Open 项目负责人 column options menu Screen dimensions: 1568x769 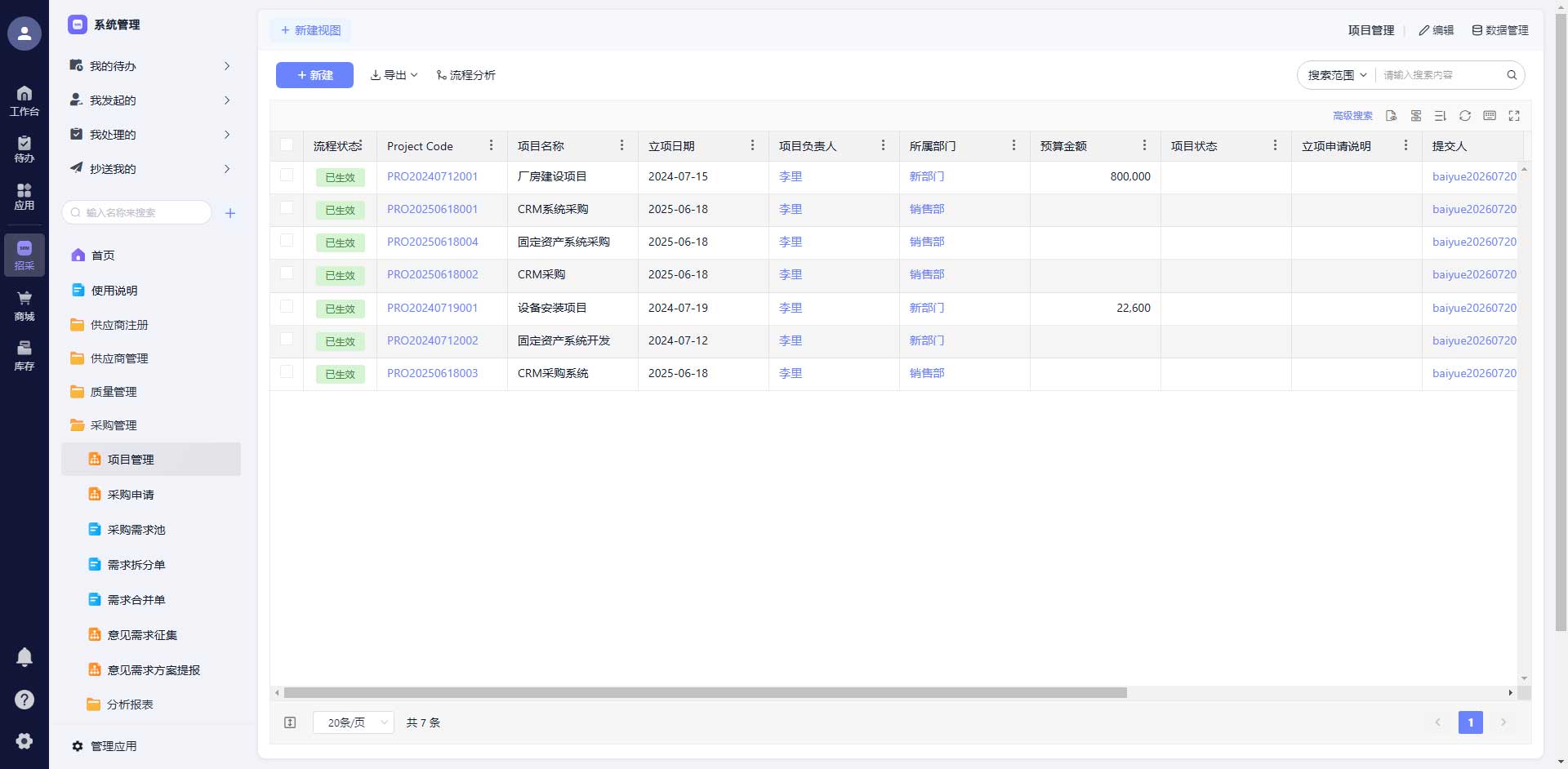click(883, 145)
